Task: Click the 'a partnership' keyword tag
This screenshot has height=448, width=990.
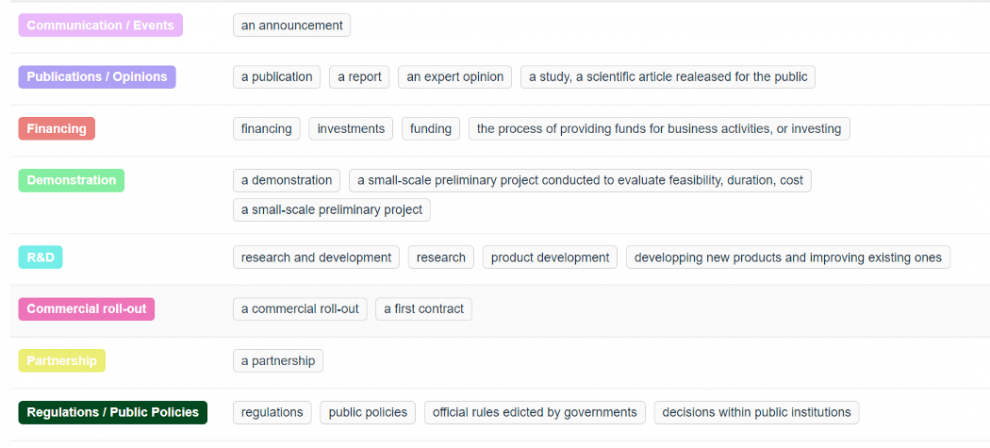Action: click(x=278, y=361)
